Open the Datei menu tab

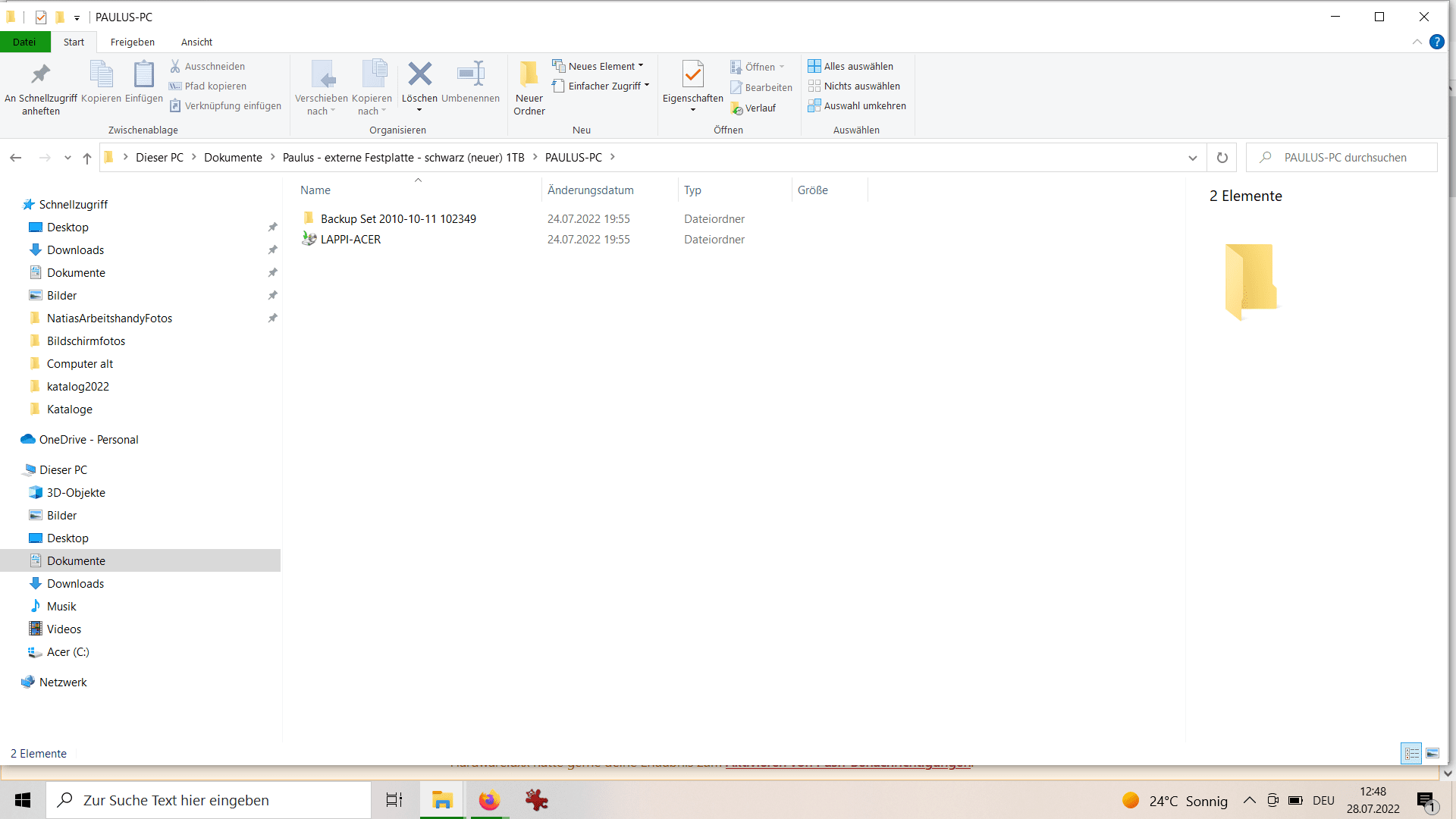(x=24, y=42)
